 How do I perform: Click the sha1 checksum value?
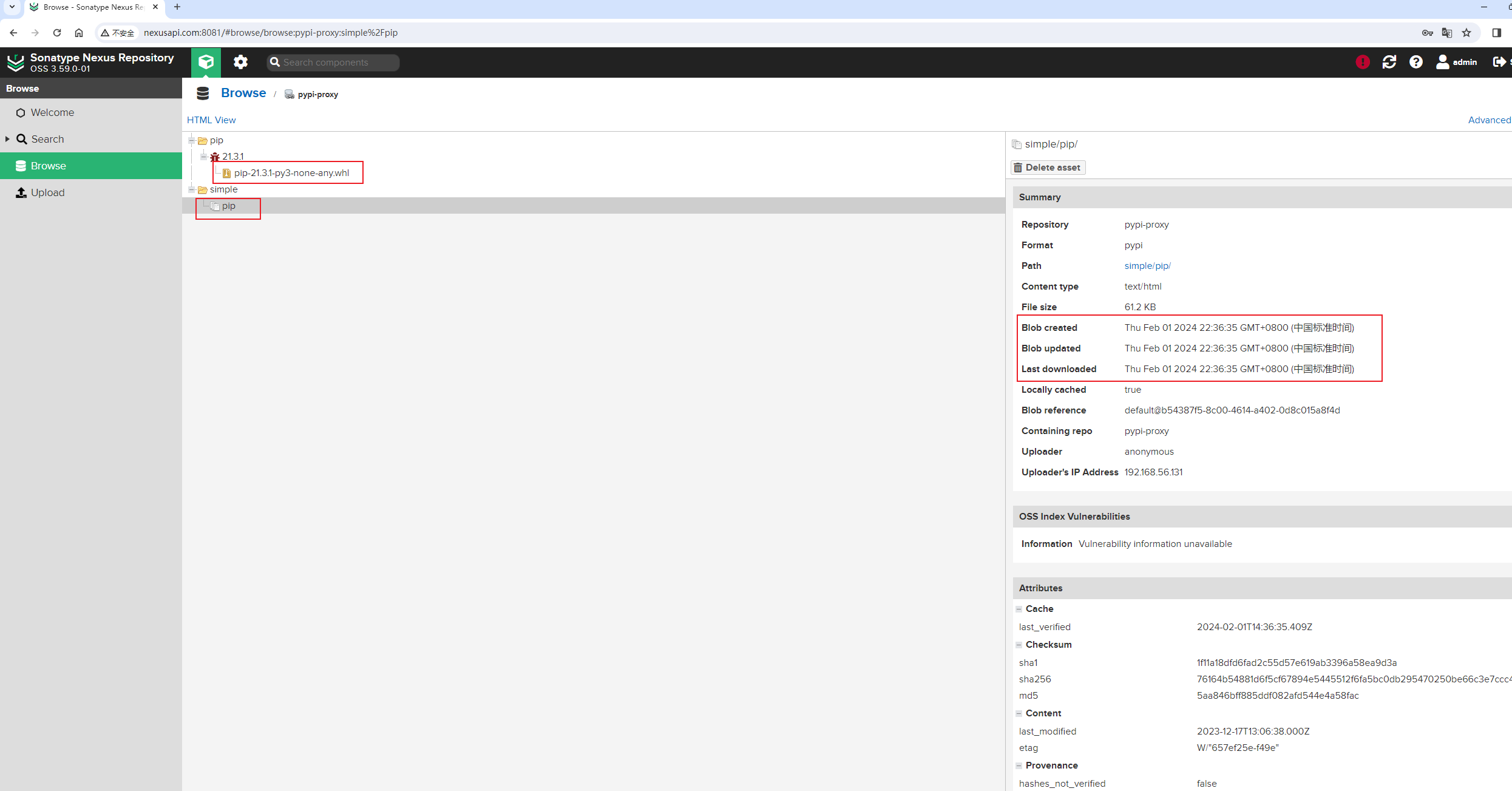(x=1297, y=663)
